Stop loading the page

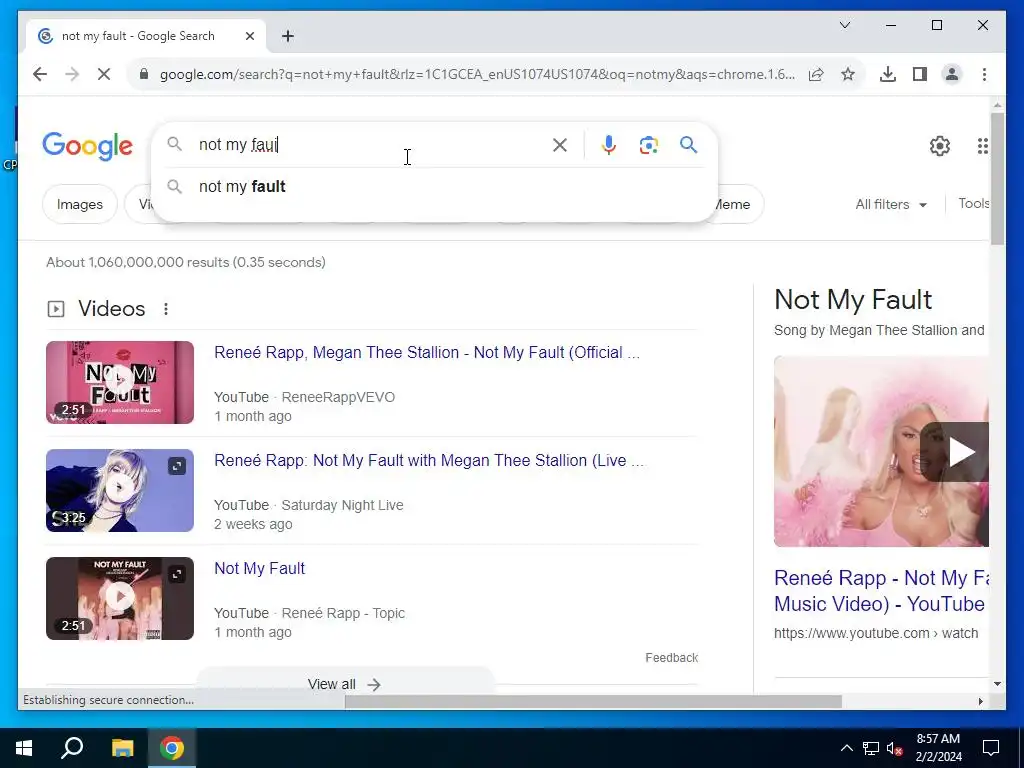click(104, 74)
